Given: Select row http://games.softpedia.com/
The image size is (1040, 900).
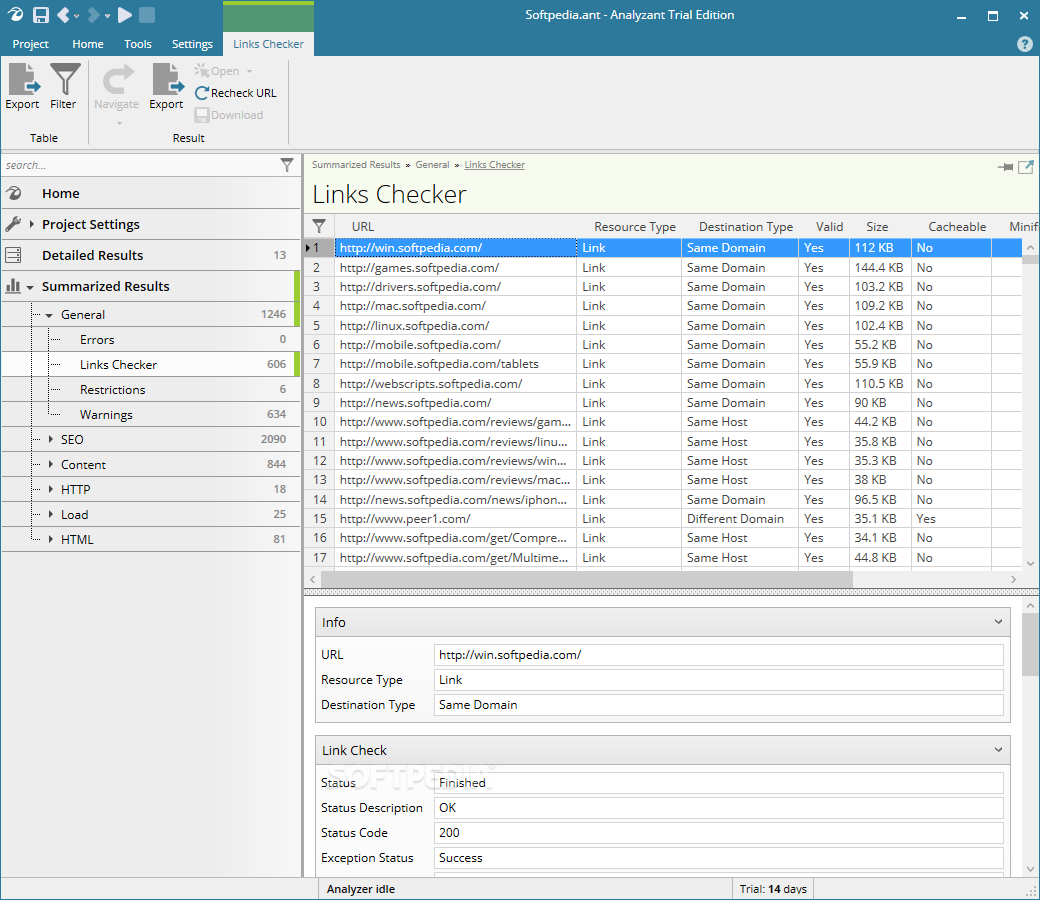Looking at the screenshot, I should point(663,267).
